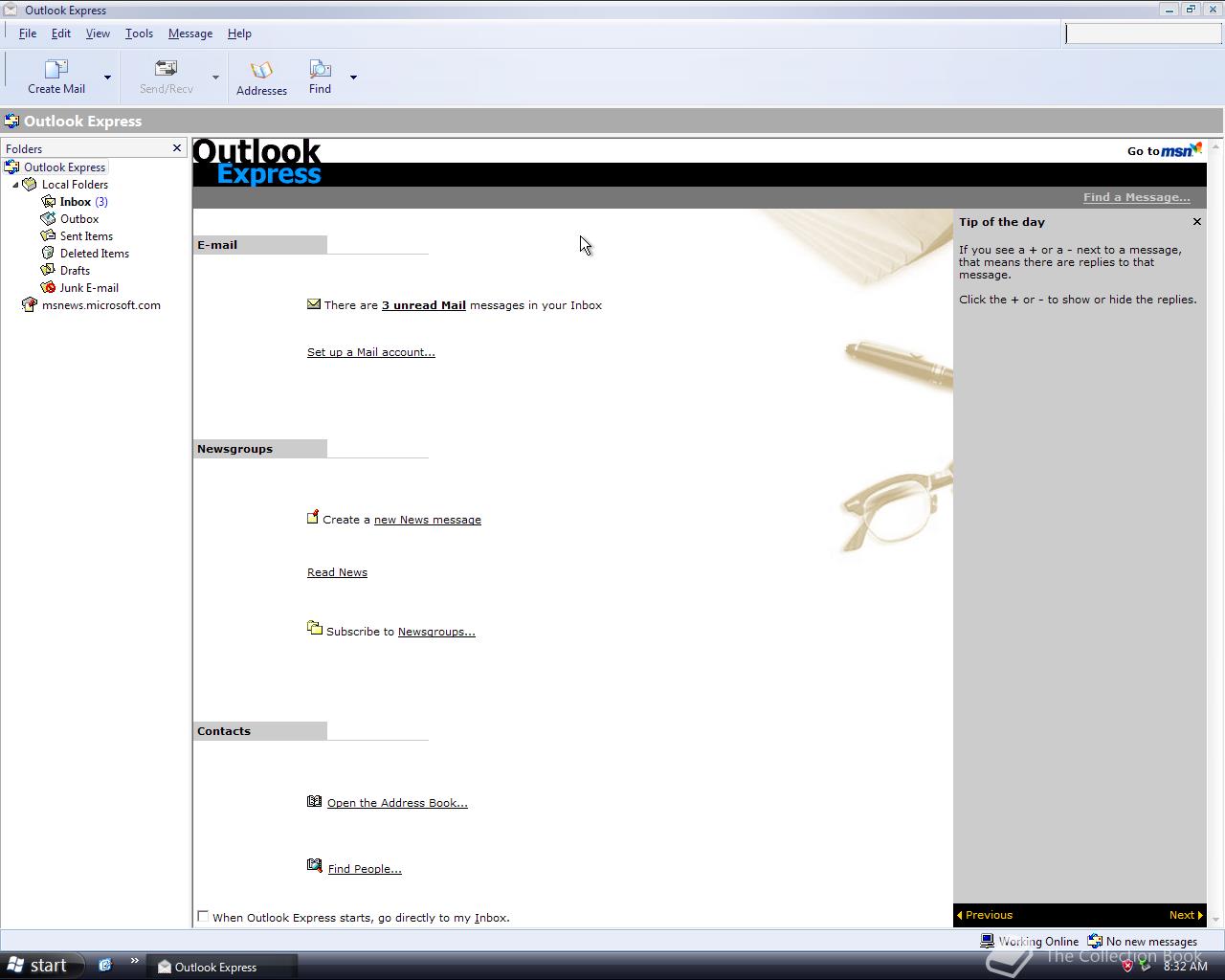Click the Read News link
The width and height of the screenshot is (1225, 980).
(337, 572)
